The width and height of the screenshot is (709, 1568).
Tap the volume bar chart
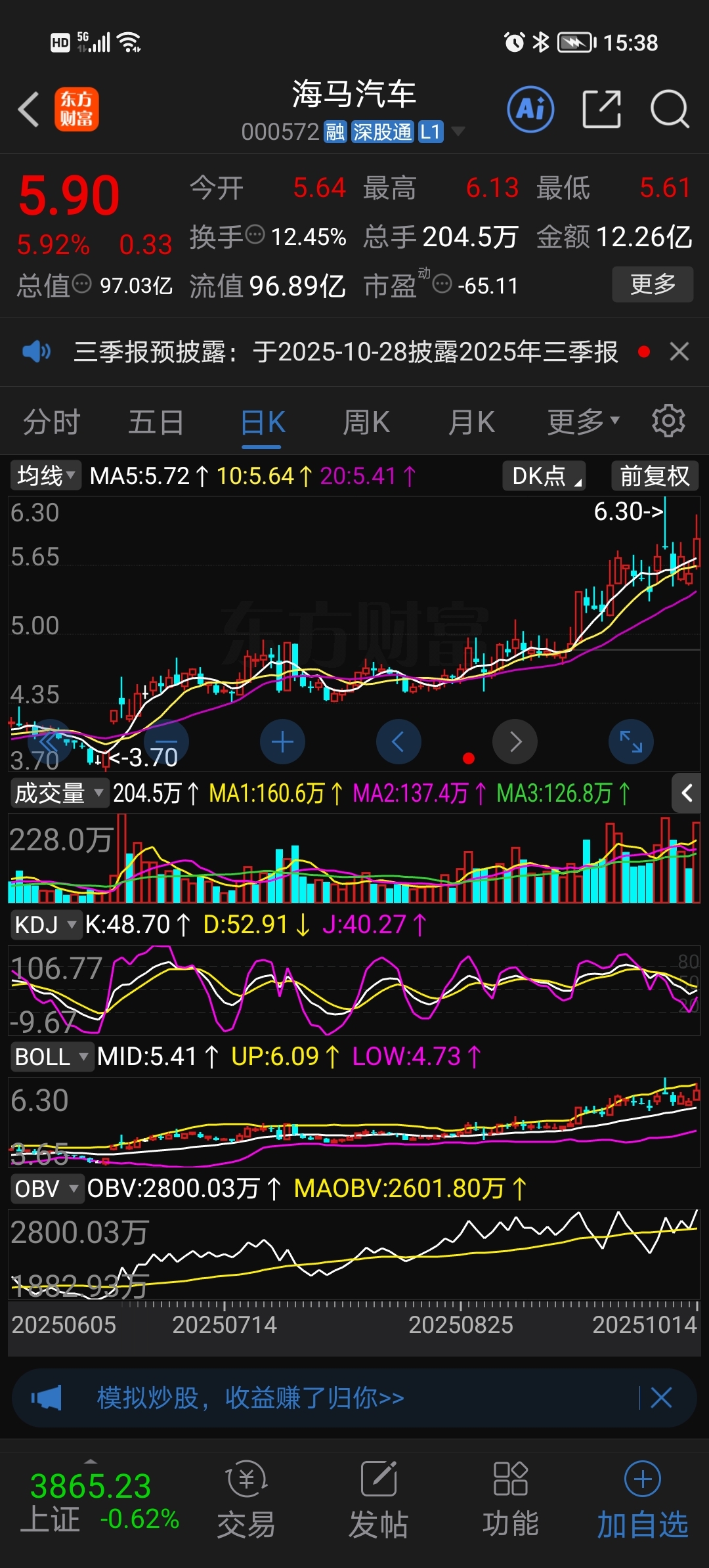[x=354, y=858]
